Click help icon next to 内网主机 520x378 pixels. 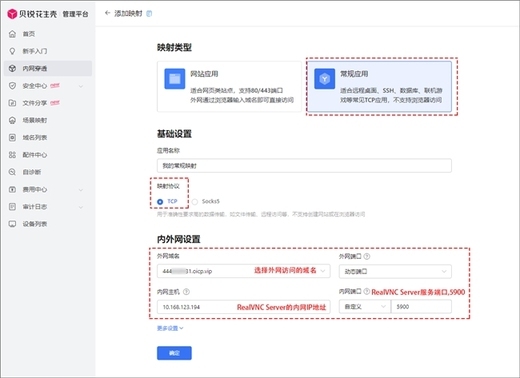pyautogui.click(x=186, y=292)
